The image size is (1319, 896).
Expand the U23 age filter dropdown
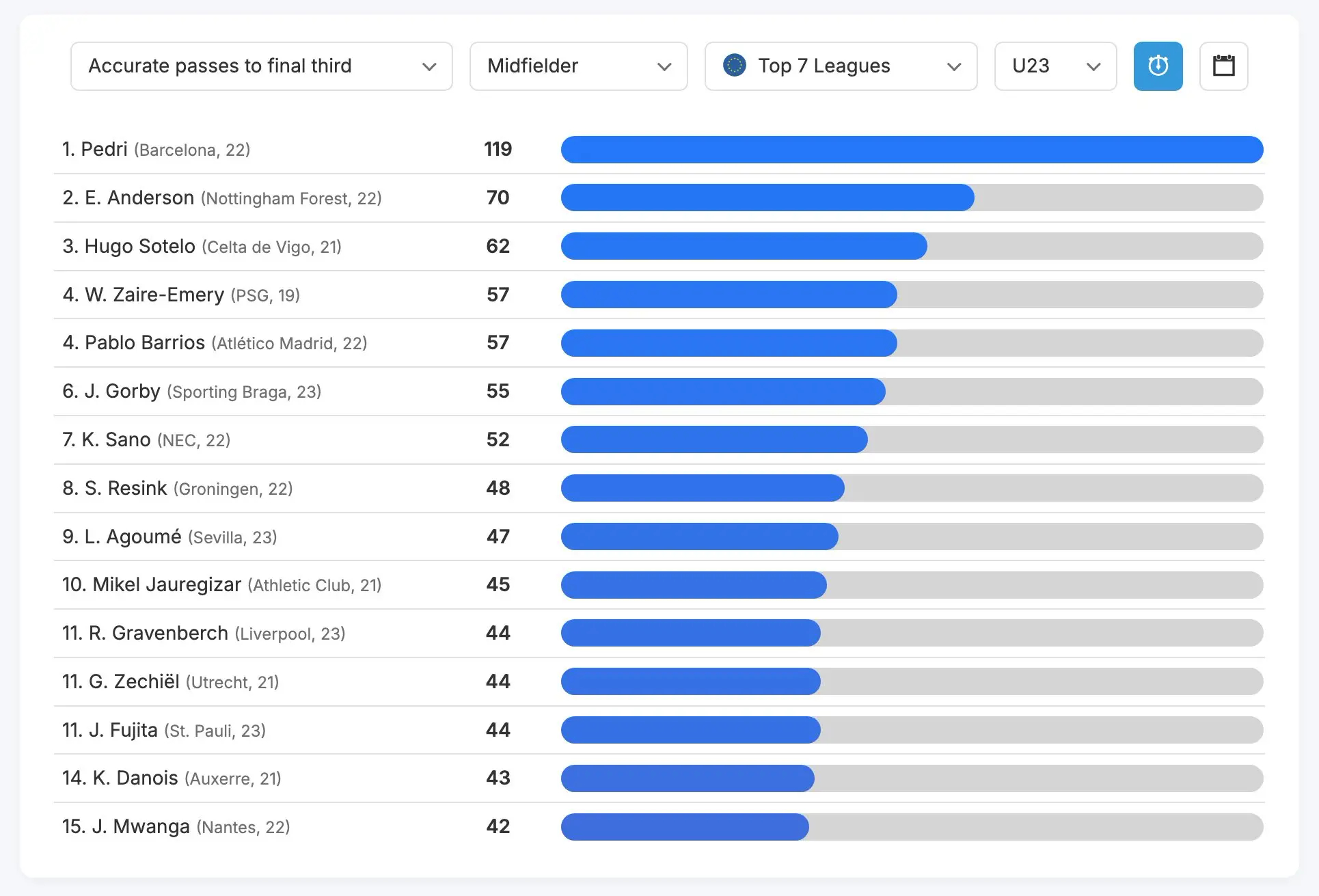[1055, 66]
